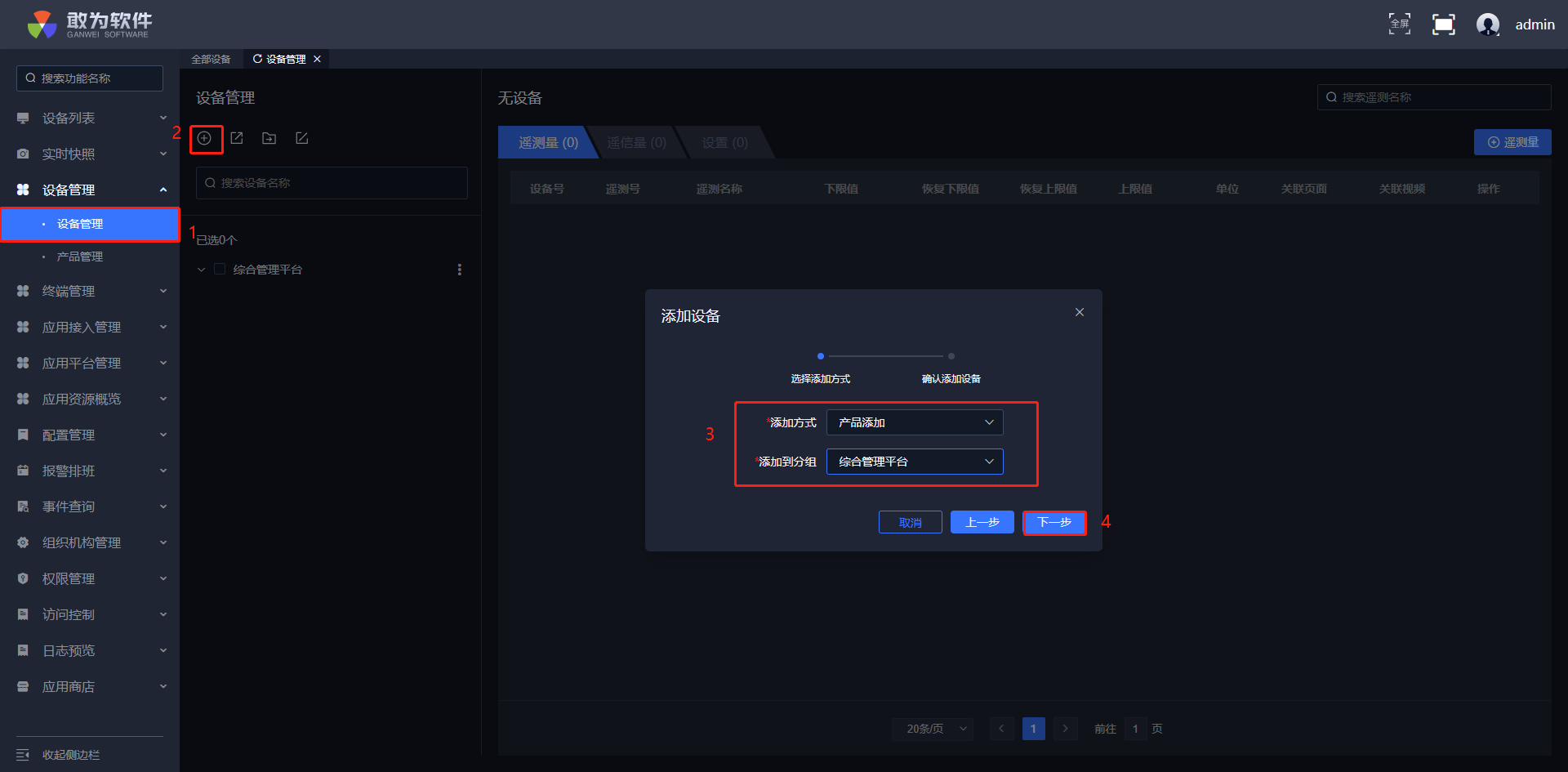This screenshot has width=1568, height=772.
Task: Focus the 搜索设备名称 search field
Action: coord(332,183)
